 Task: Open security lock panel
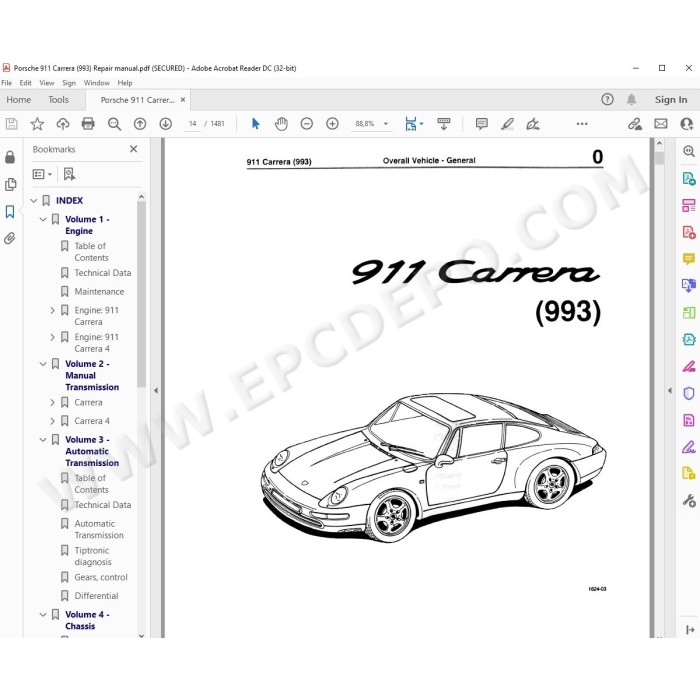[10, 157]
